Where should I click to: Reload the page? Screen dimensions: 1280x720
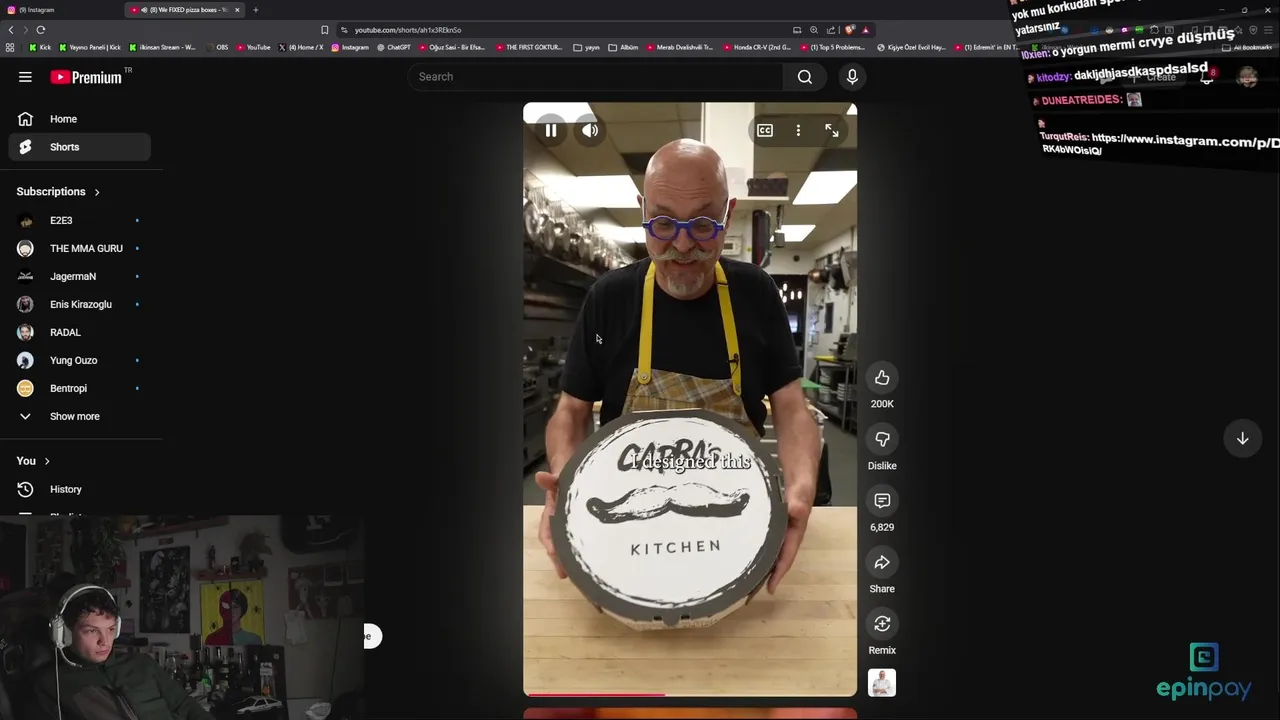click(x=41, y=30)
